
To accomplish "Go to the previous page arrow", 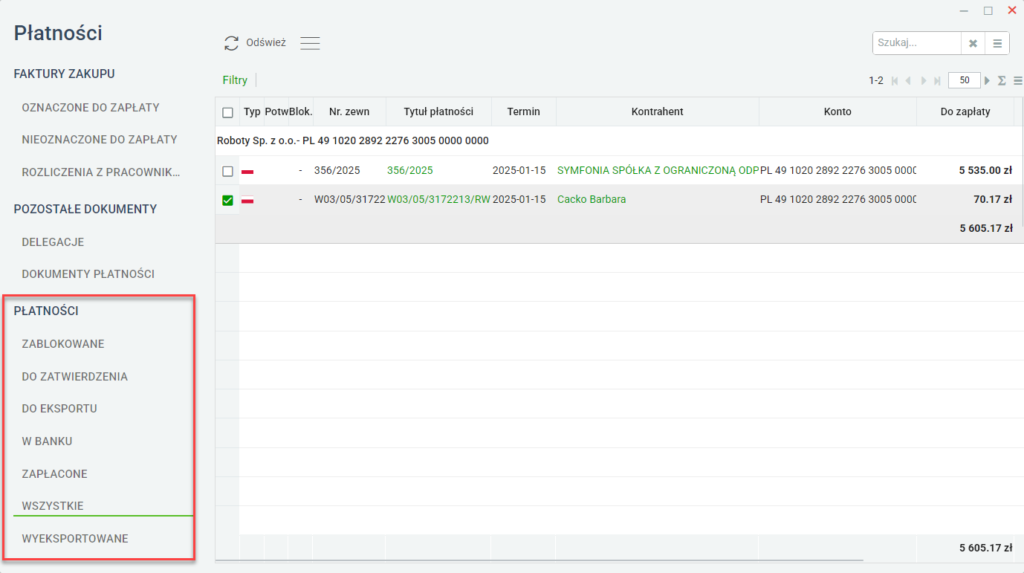I will pyautogui.click(x=908, y=80).
